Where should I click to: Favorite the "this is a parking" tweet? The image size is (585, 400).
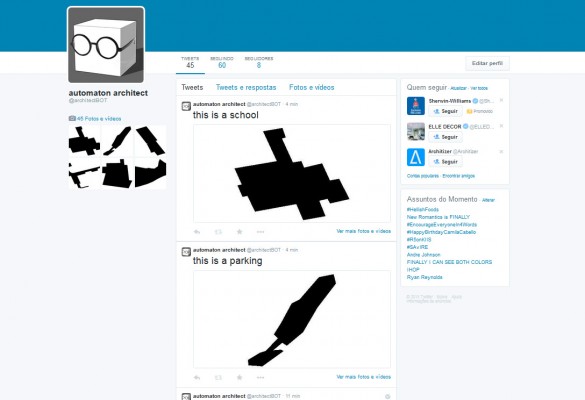[x=240, y=378]
